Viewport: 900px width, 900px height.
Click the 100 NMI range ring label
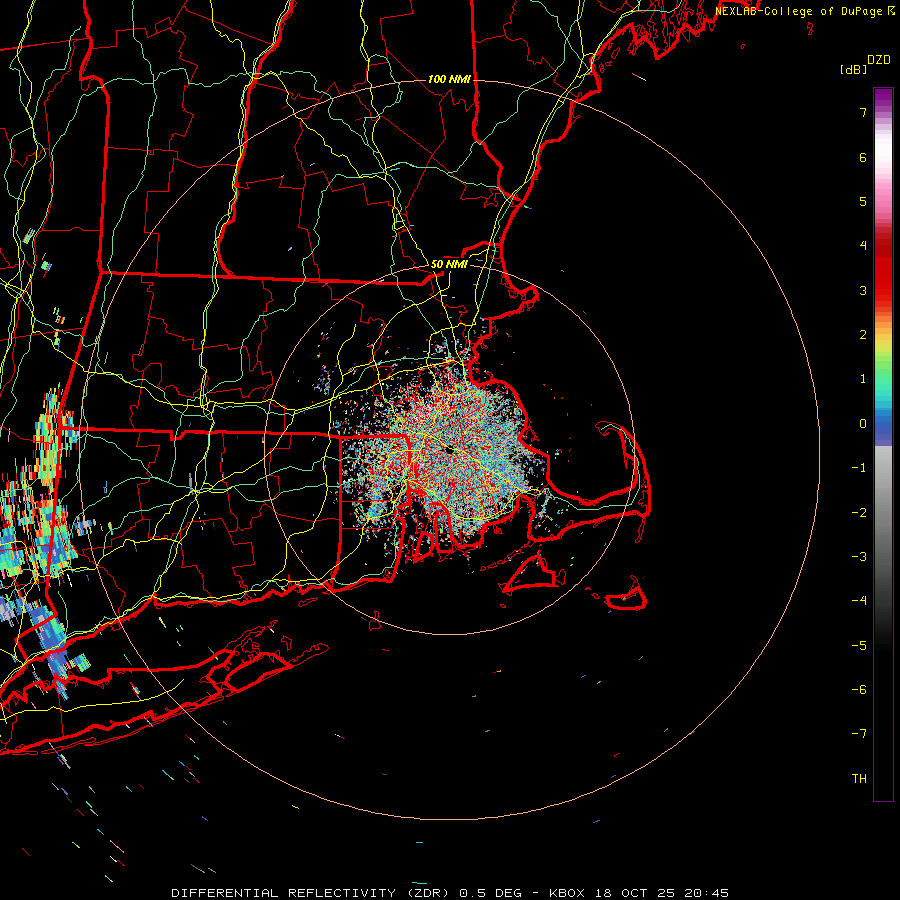click(x=449, y=79)
